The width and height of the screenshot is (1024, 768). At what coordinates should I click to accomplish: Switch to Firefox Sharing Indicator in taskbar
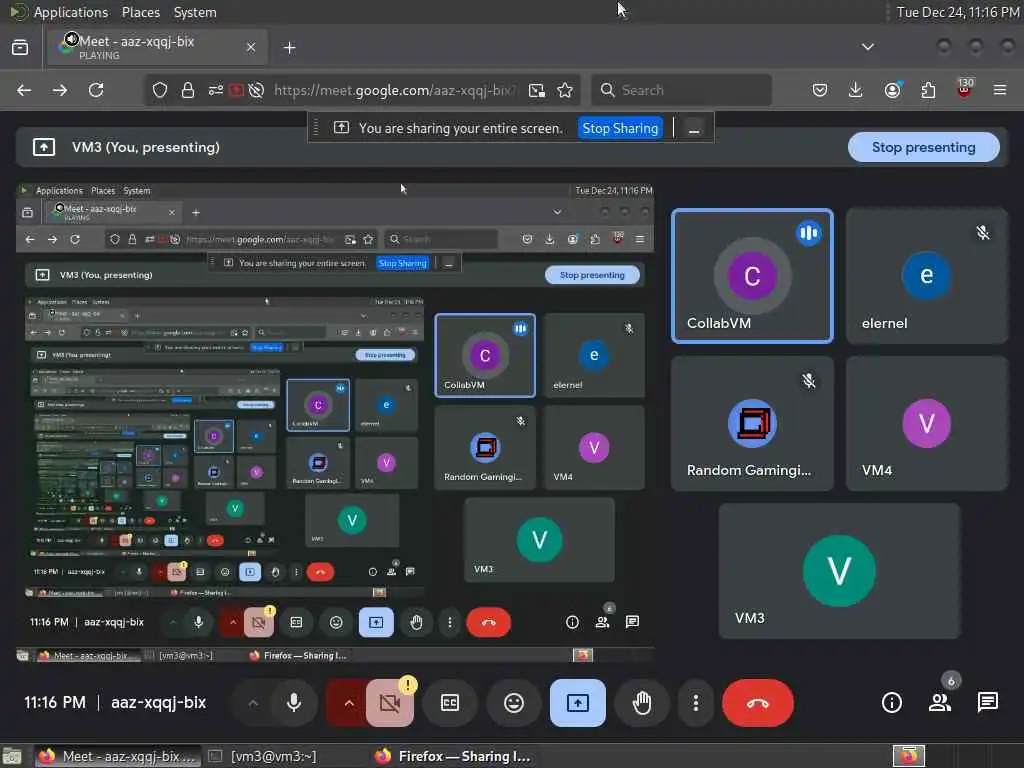[452, 756]
